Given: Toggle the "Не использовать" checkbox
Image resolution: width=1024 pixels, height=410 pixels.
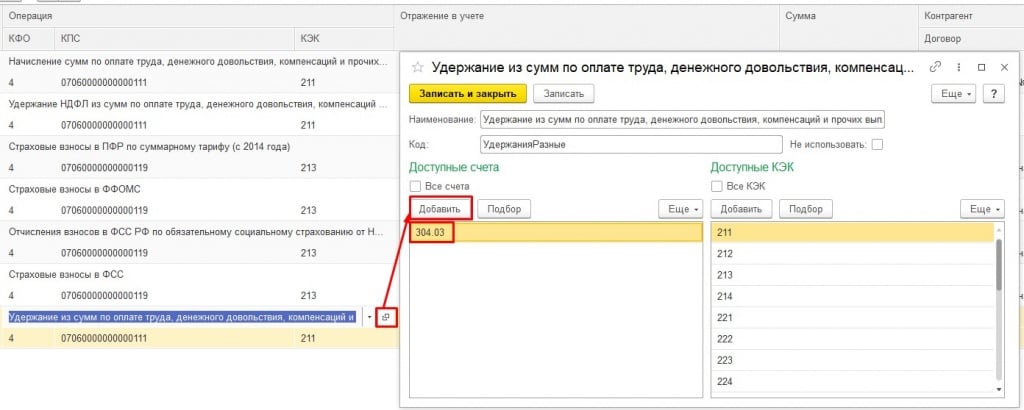Looking at the screenshot, I should [877, 144].
